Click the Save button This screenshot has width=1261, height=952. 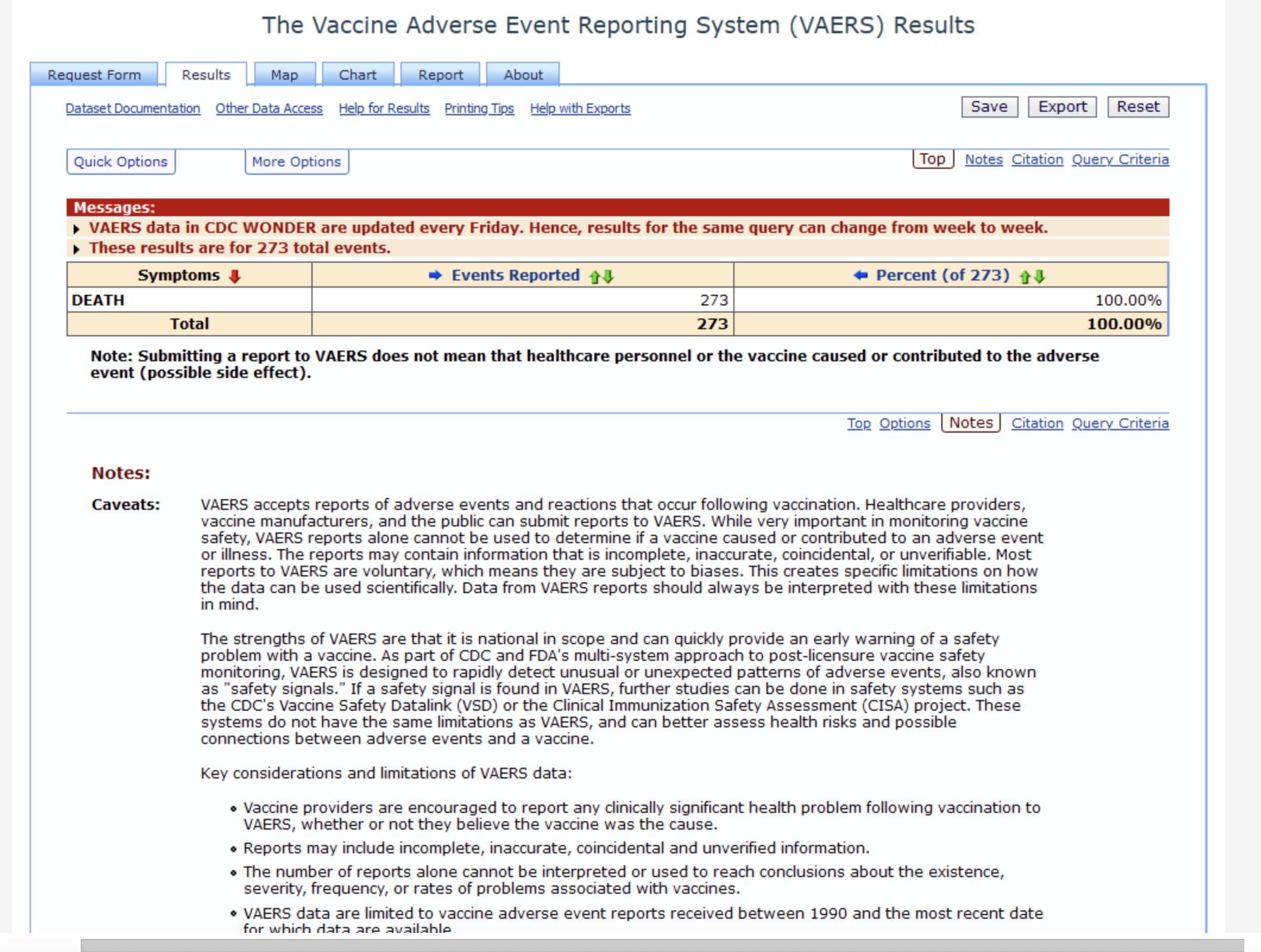(x=989, y=107)
